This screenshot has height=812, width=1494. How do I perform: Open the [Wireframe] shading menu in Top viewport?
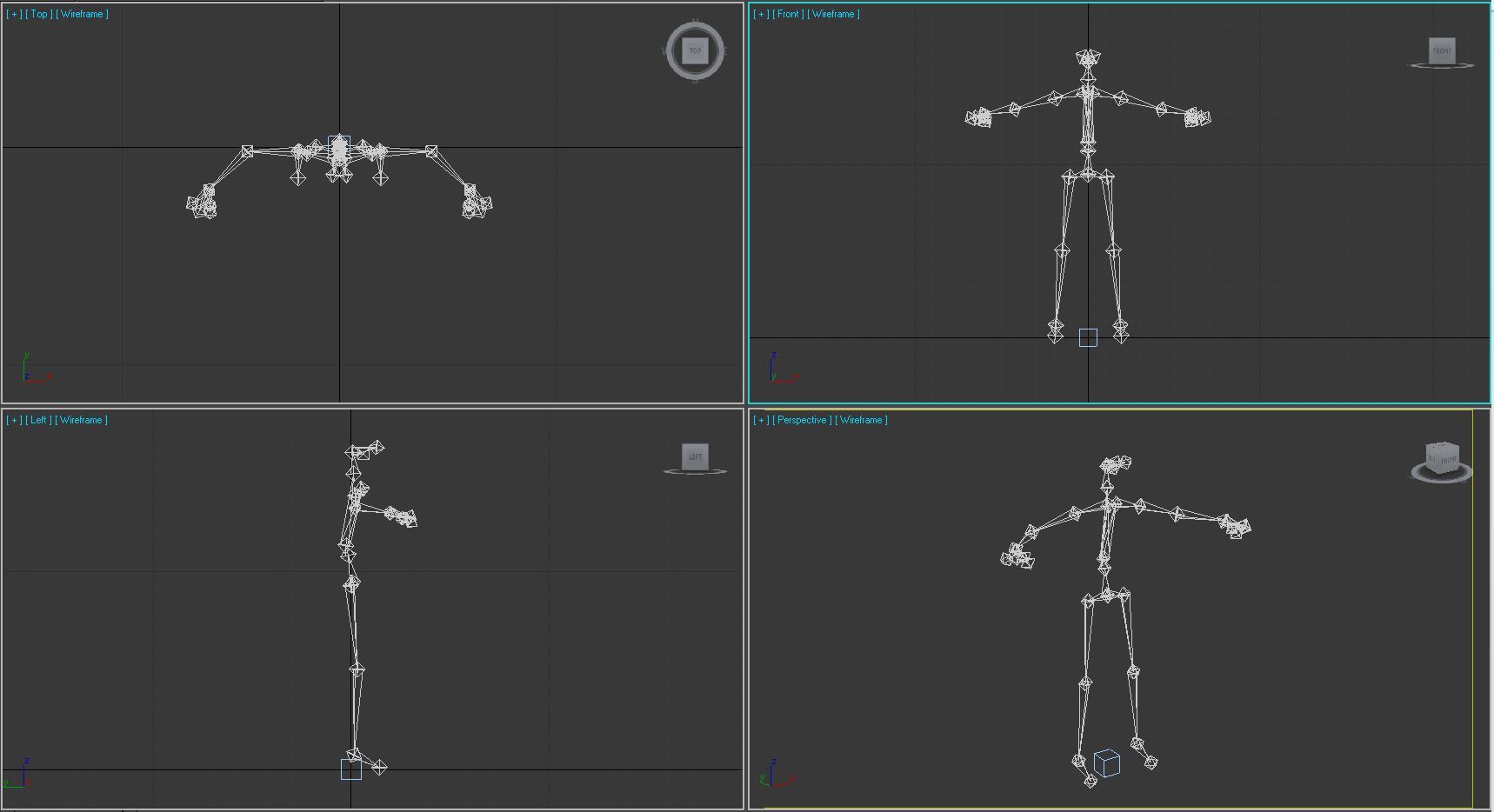pos(83,14)
